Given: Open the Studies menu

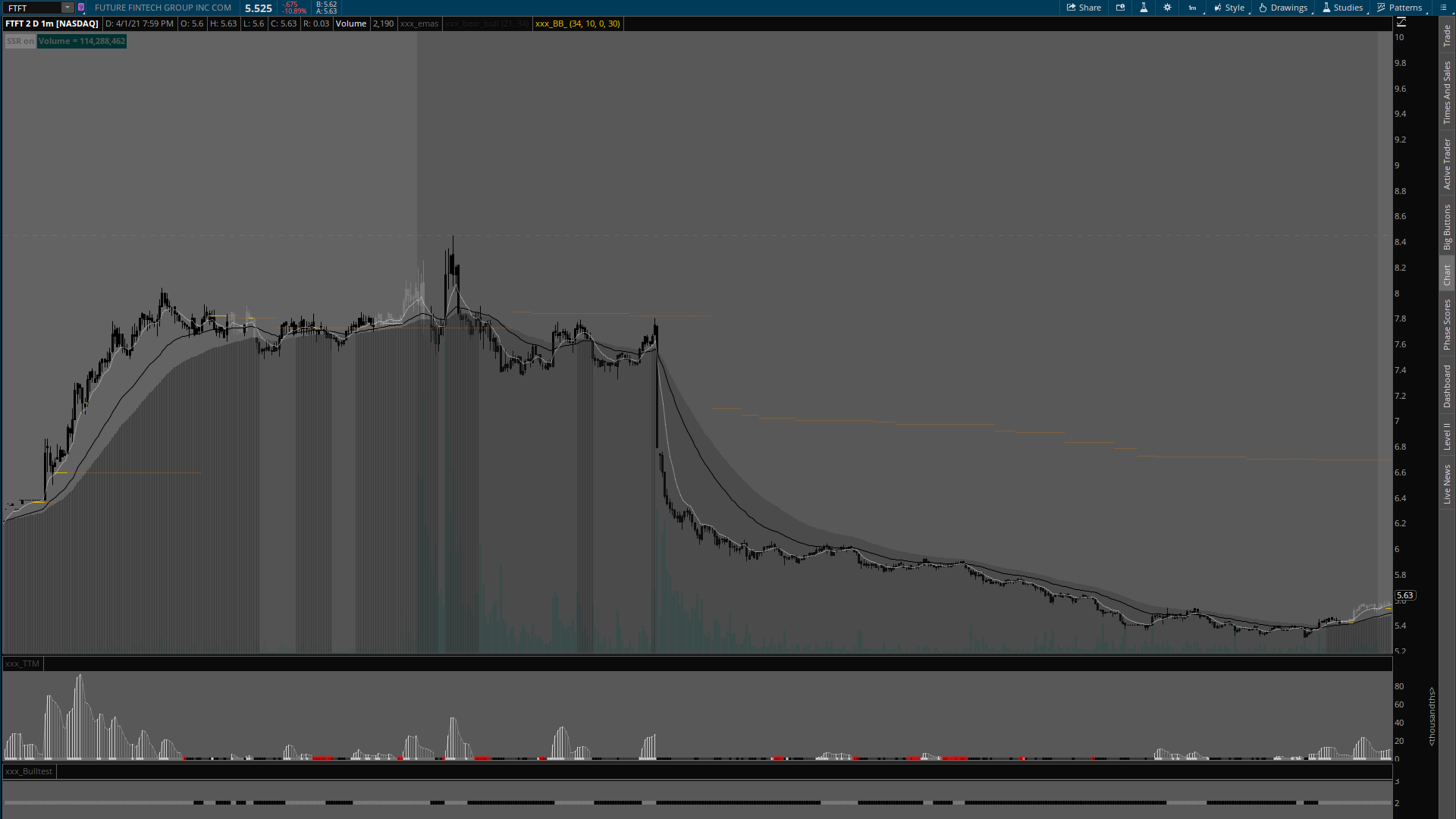Looking at the screenshot, I should pos(1342,8).
